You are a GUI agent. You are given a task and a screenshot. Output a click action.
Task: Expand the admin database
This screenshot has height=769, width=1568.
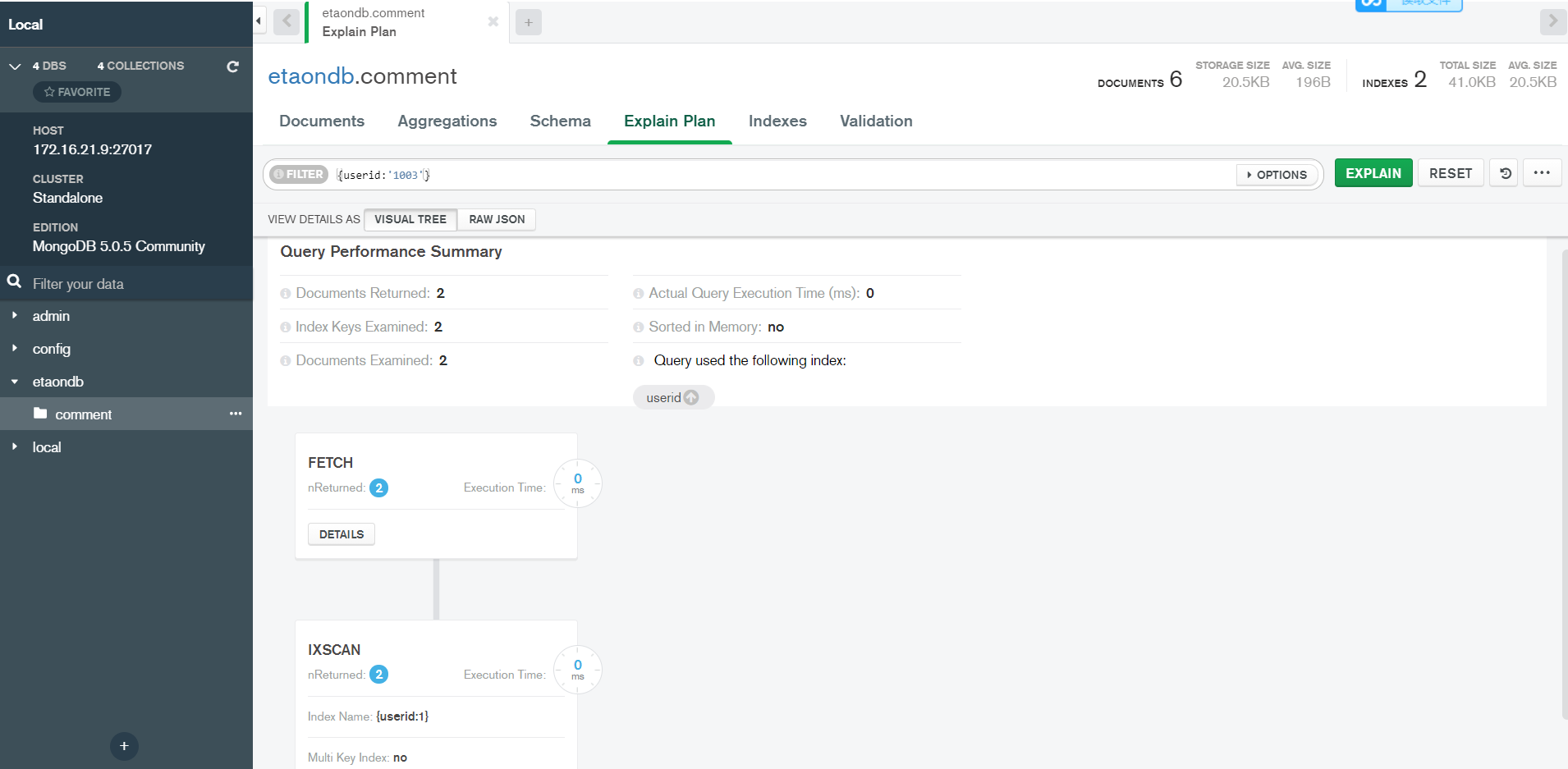pos(15,315)
